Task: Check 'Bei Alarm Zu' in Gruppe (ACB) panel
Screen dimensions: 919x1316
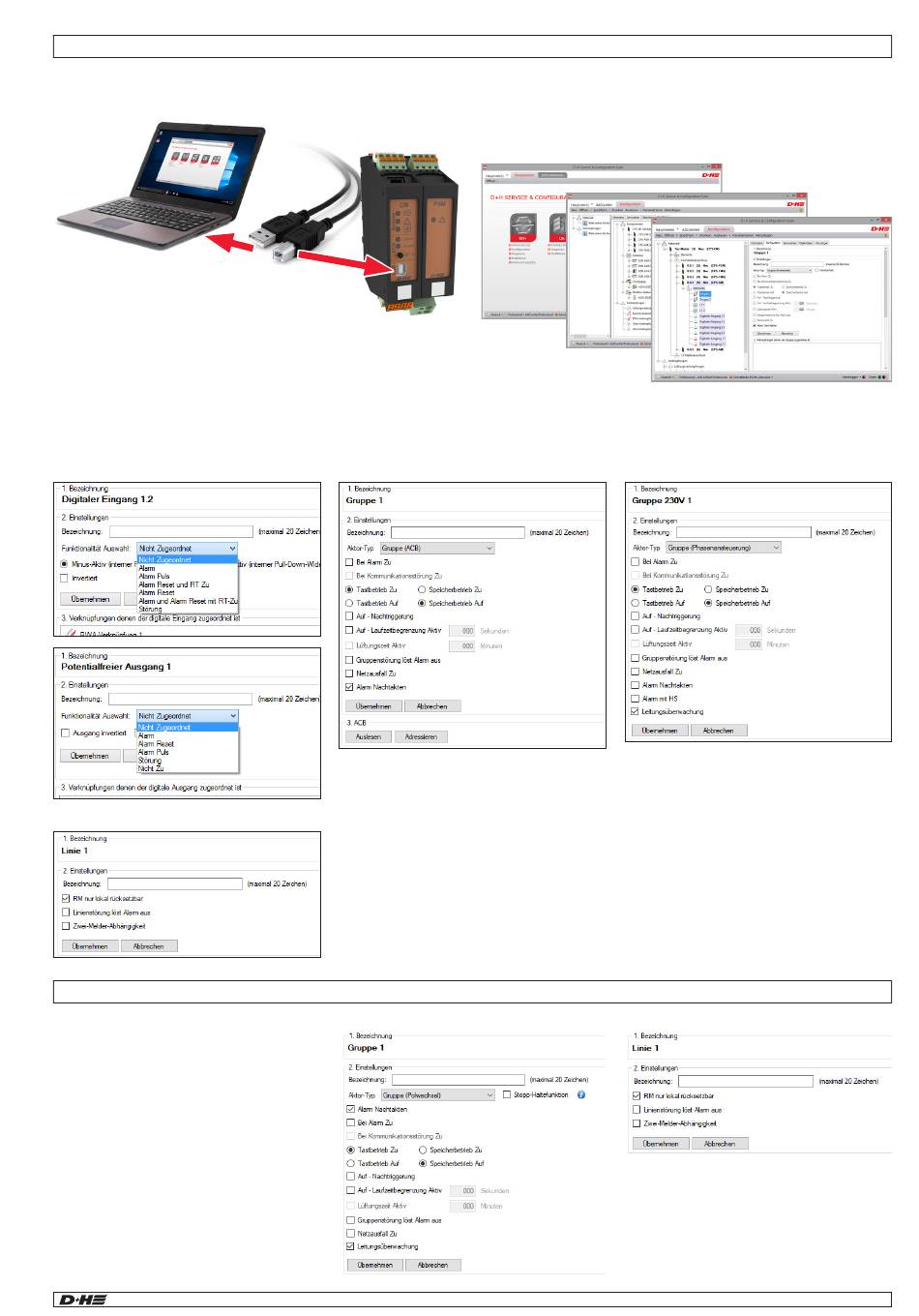Action: coord(350,561)
